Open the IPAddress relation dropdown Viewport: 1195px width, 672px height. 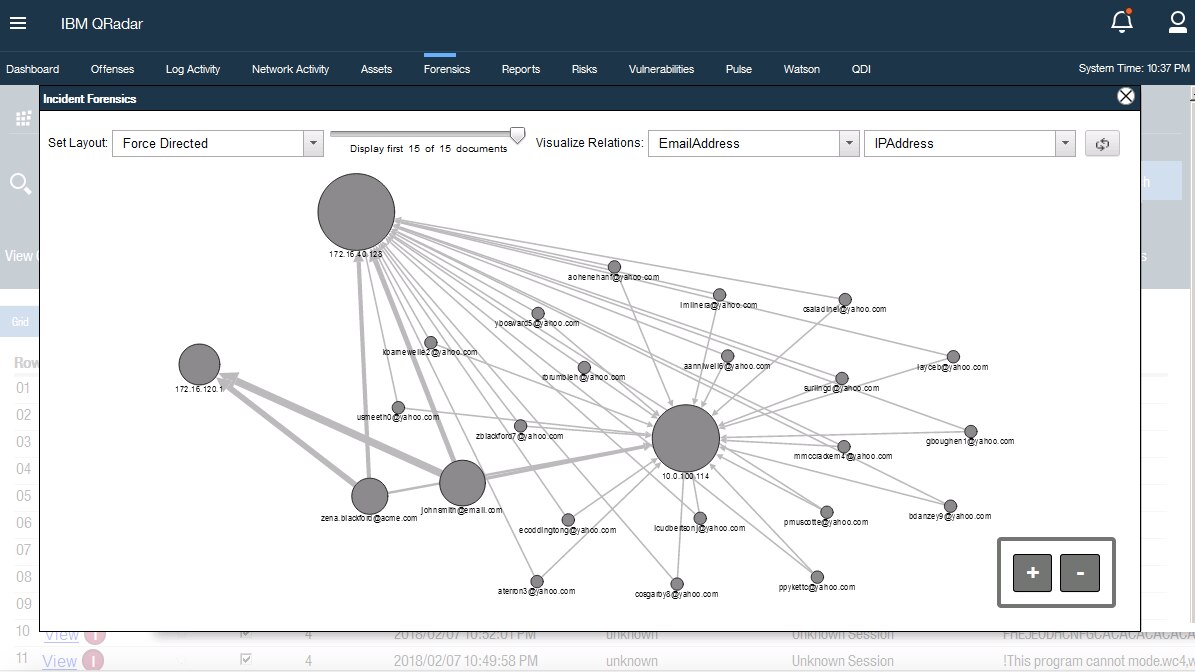(x=969, y=143)
